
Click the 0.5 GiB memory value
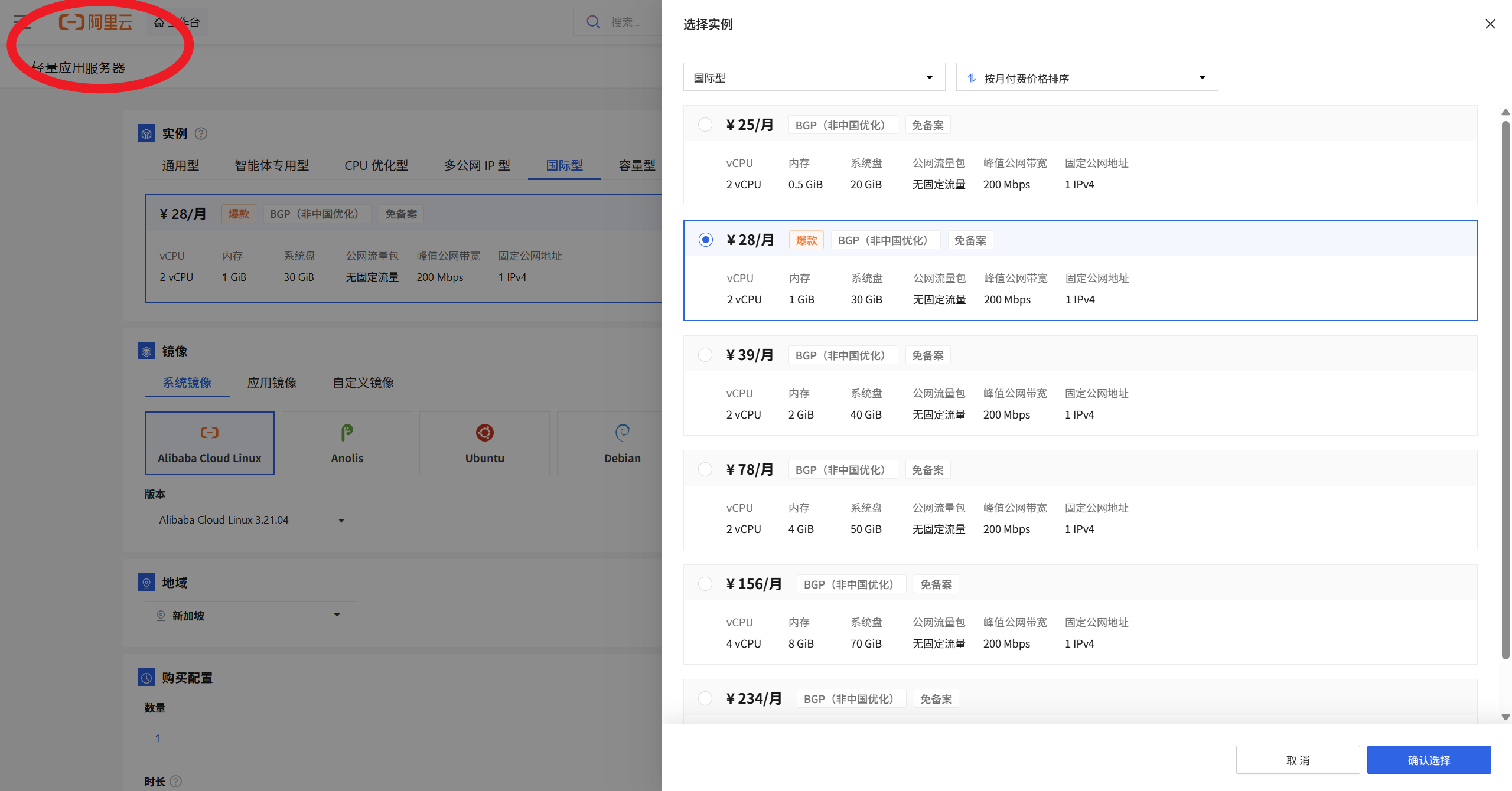806,184
